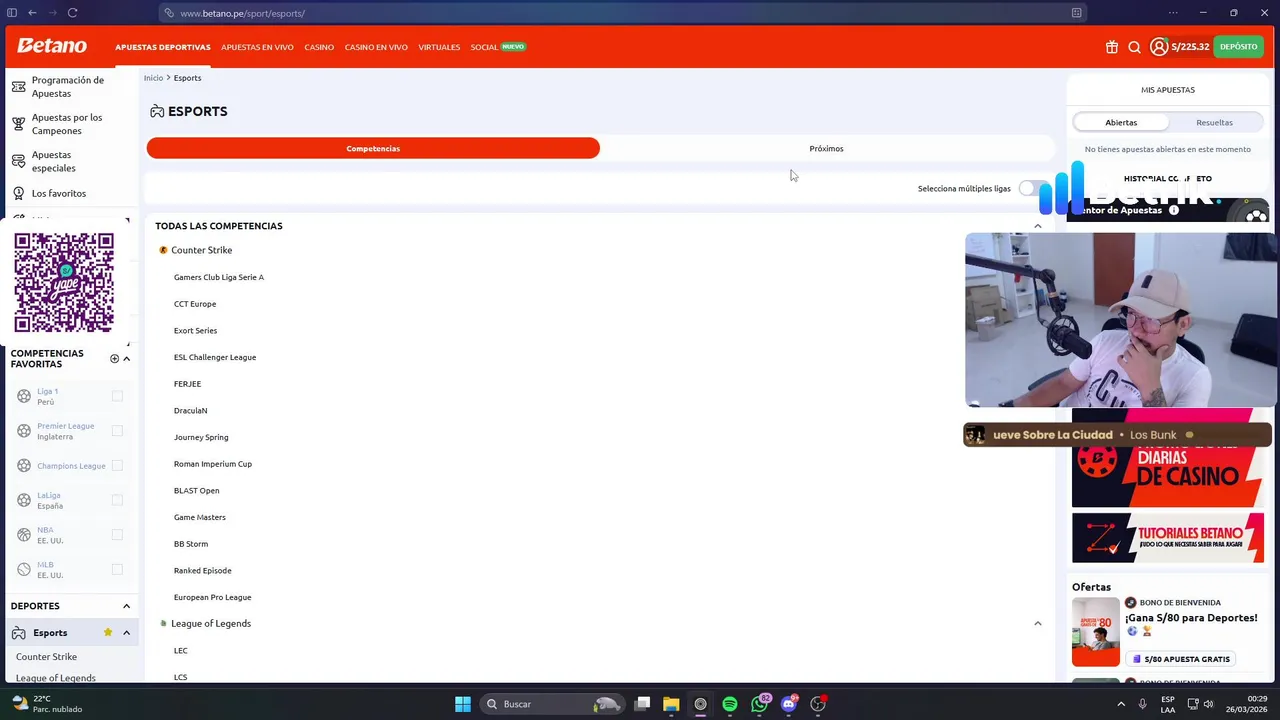The image size is (1280, 720).
Task: Click the Apuestas especiales ticket icon
Action: (18, 161)
